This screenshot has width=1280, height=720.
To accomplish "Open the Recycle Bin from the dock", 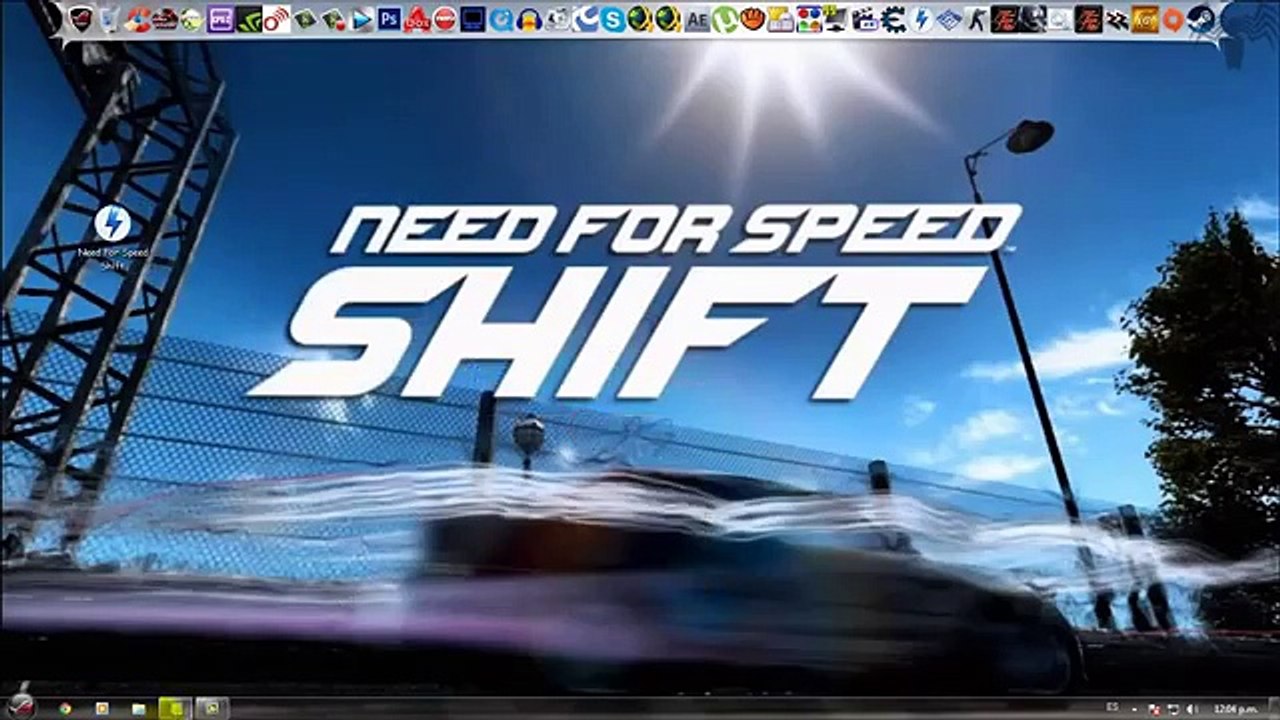I will click(110, 19).
